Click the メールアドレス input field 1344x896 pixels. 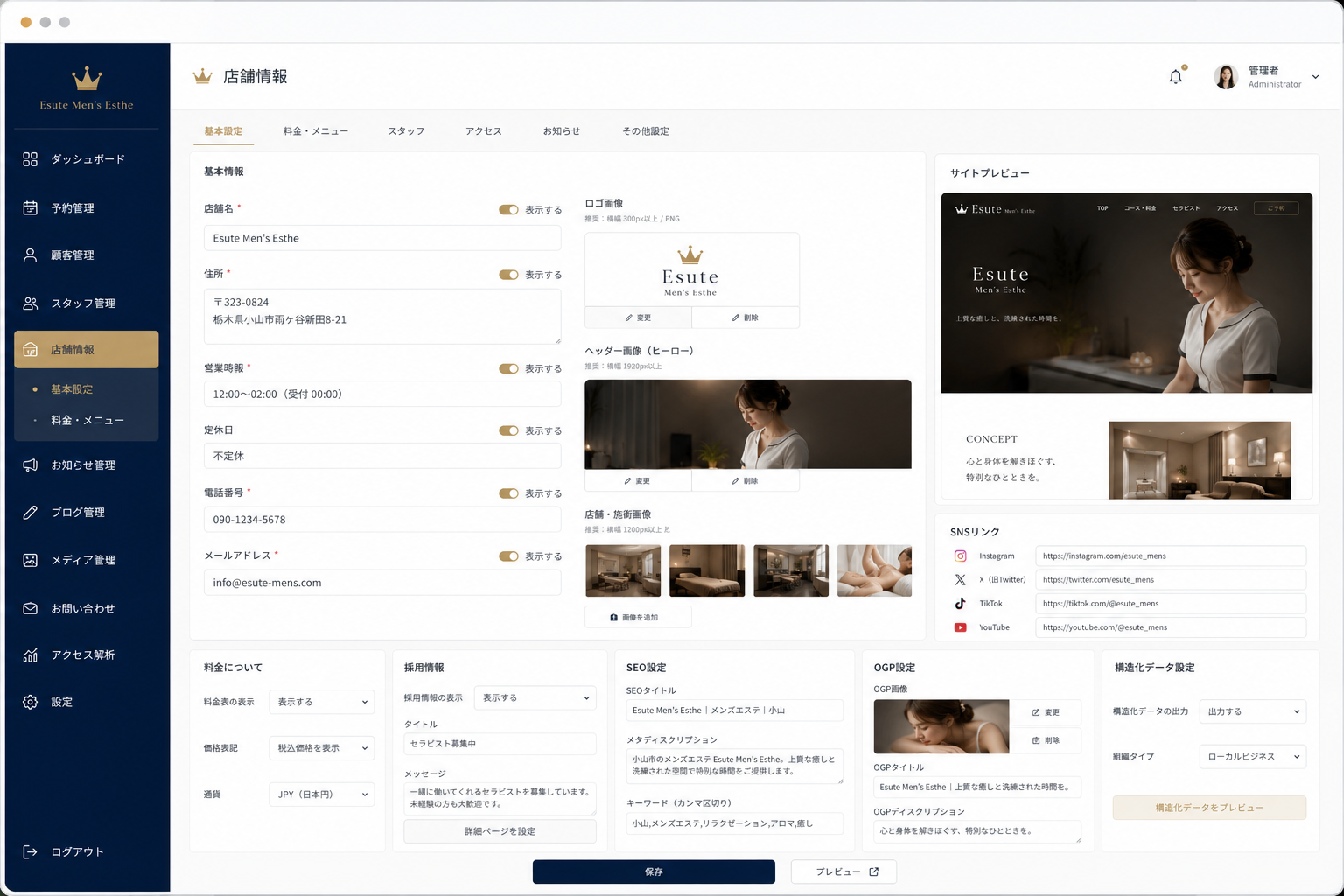(382, 583)
